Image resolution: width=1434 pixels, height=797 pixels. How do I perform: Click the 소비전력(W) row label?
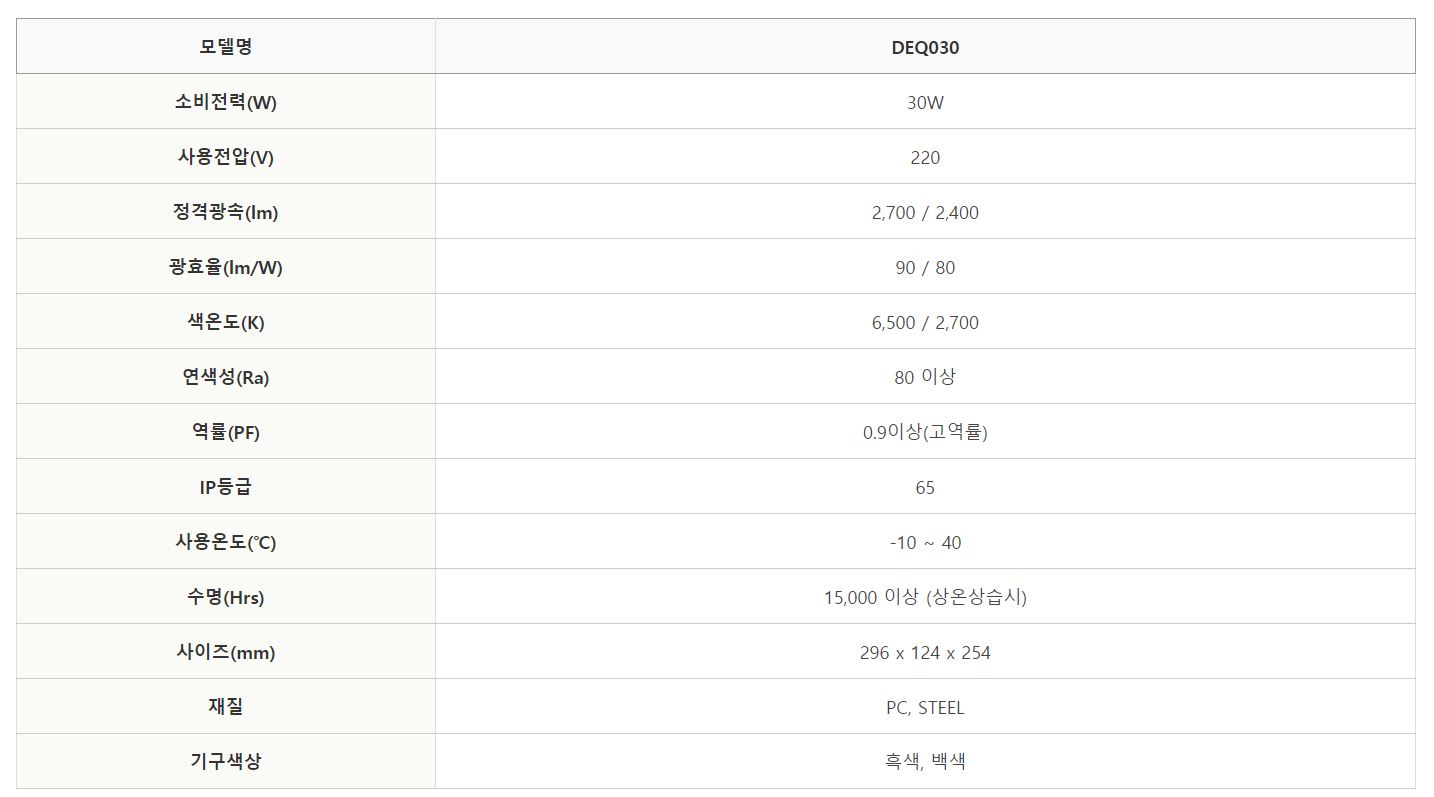[x=226, y=102]
